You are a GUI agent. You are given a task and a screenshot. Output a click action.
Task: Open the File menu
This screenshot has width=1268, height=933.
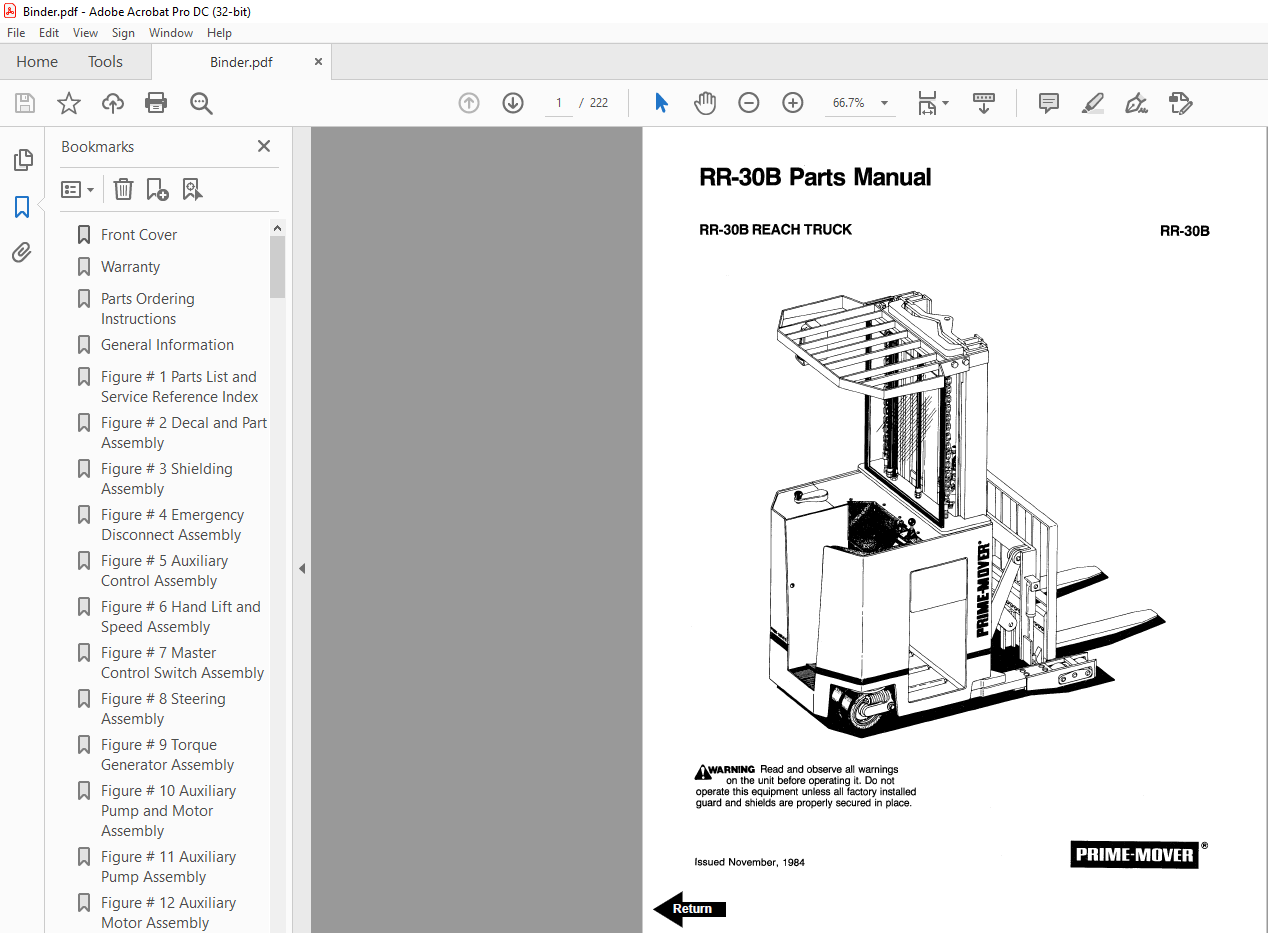[16, 33]
